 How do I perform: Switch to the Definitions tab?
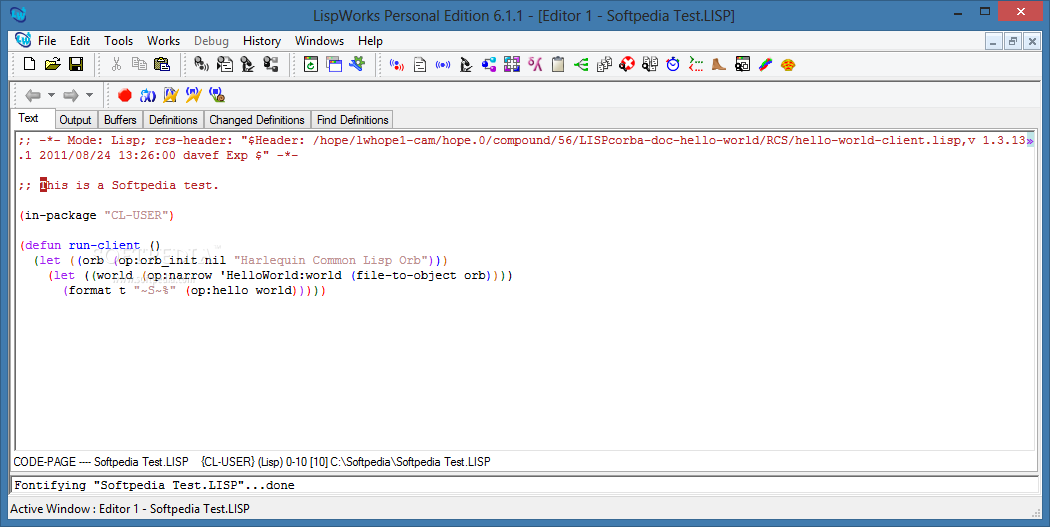coord(173,120)
